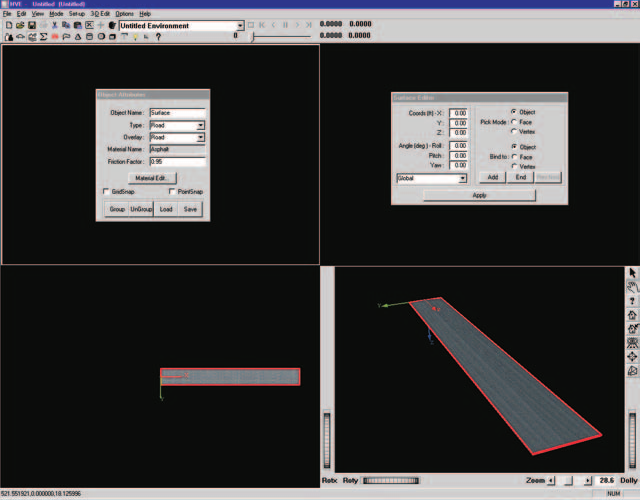640x500 pixels.
Task: Click the cylinder shape icon
Action: click(x=89, y=37)
